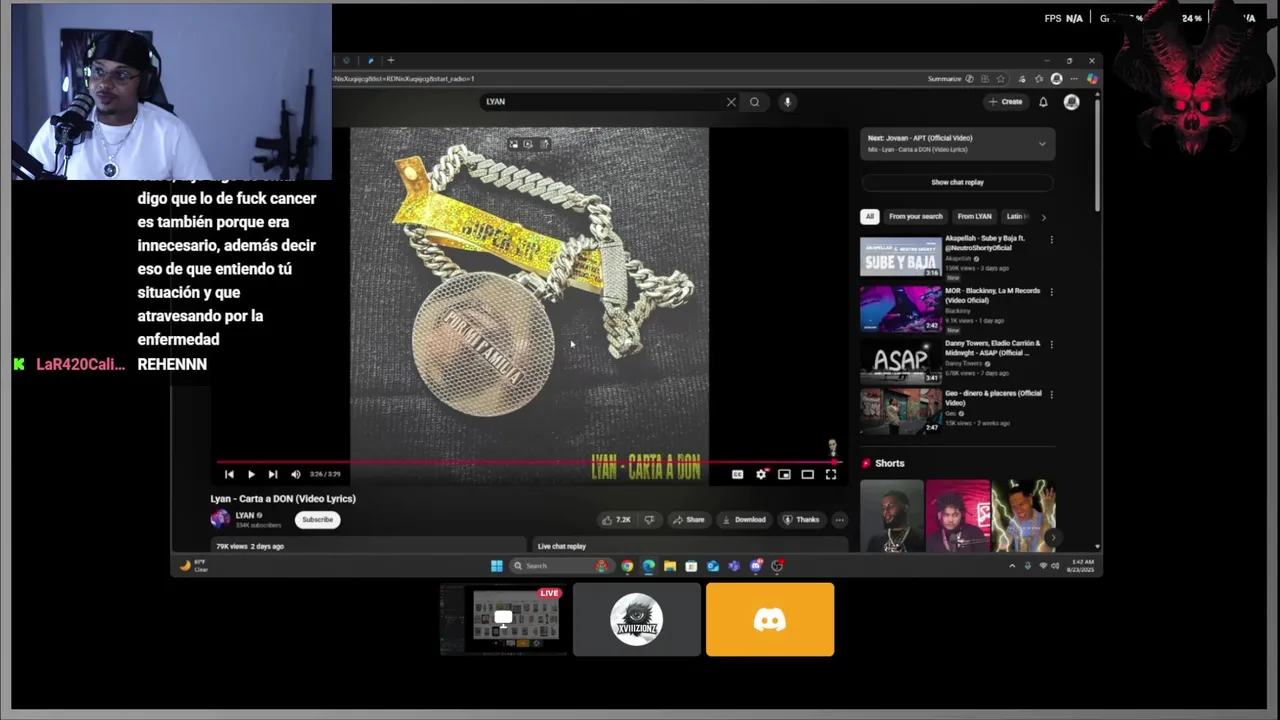1280x720 pixels.
Task: Open more actions menu beside Thanks
Action: [839, 520]
